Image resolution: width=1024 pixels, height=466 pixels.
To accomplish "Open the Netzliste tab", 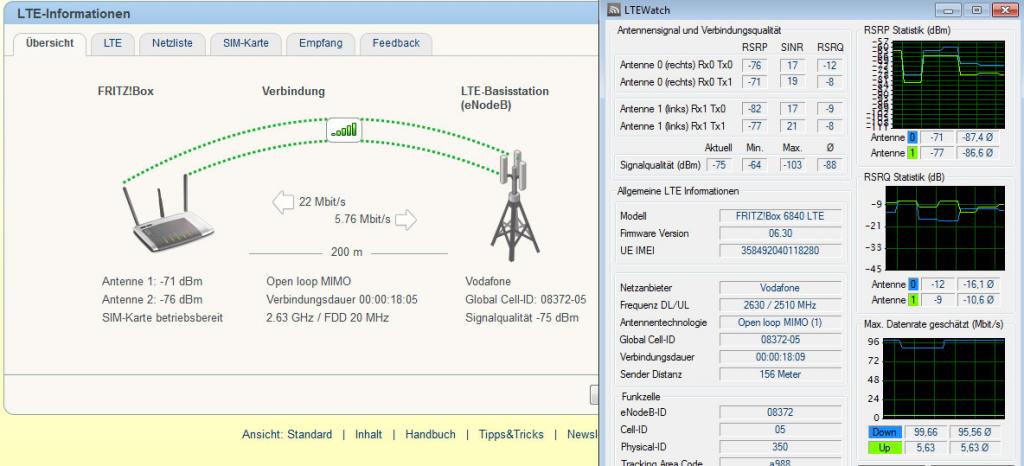I will tap(172, 44).
